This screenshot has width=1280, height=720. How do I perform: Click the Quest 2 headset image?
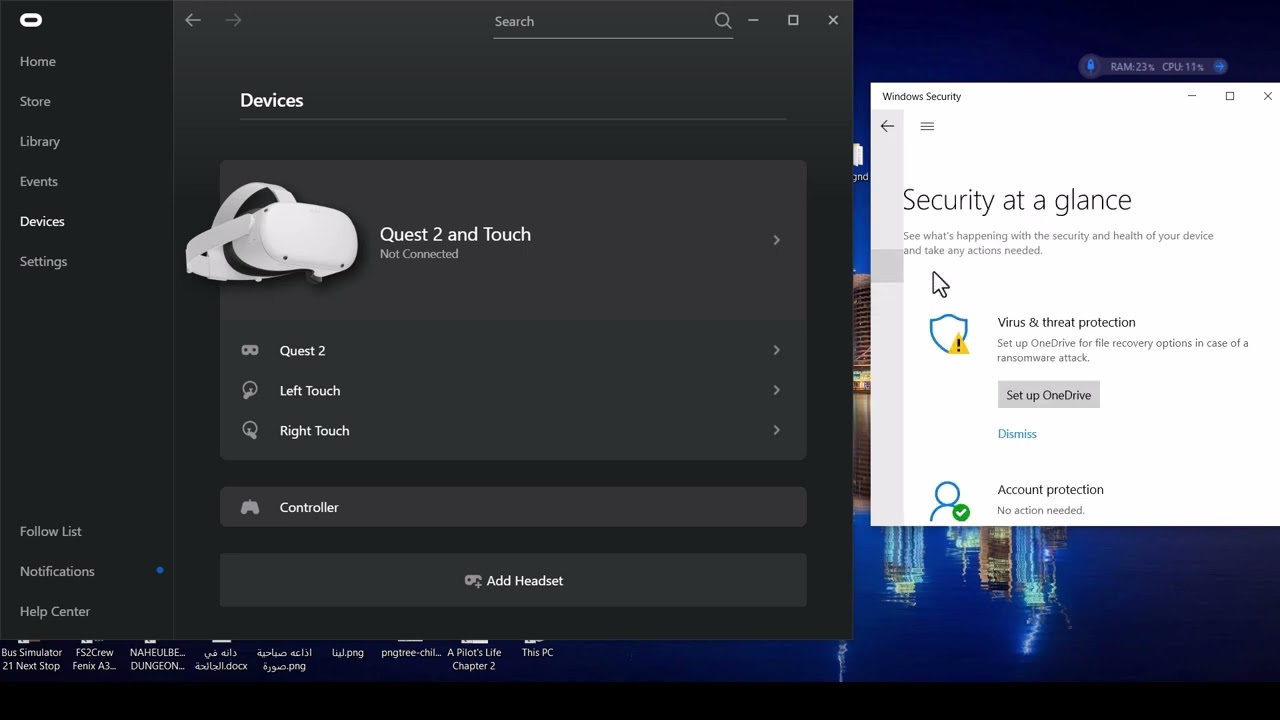(x=272, y=233)
